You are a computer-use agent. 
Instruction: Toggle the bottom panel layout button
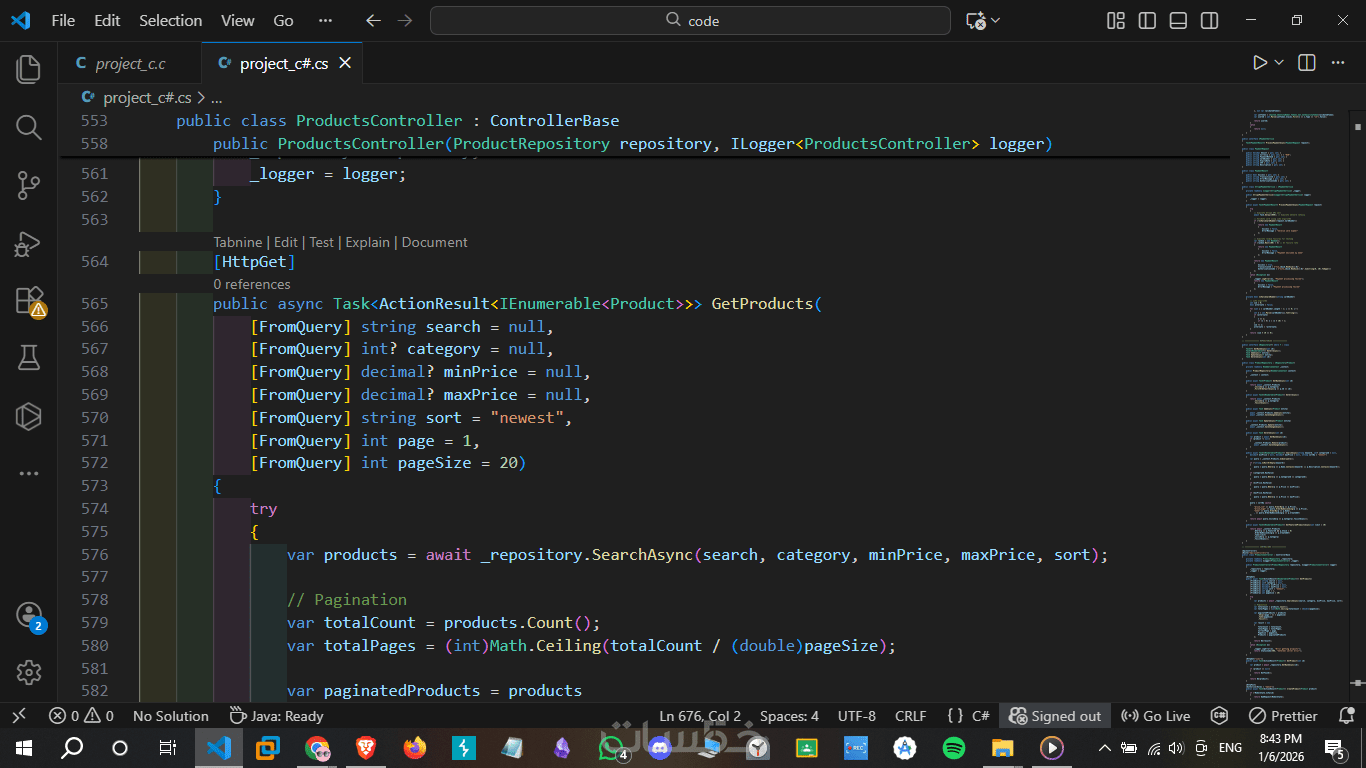coord(1179,21)
